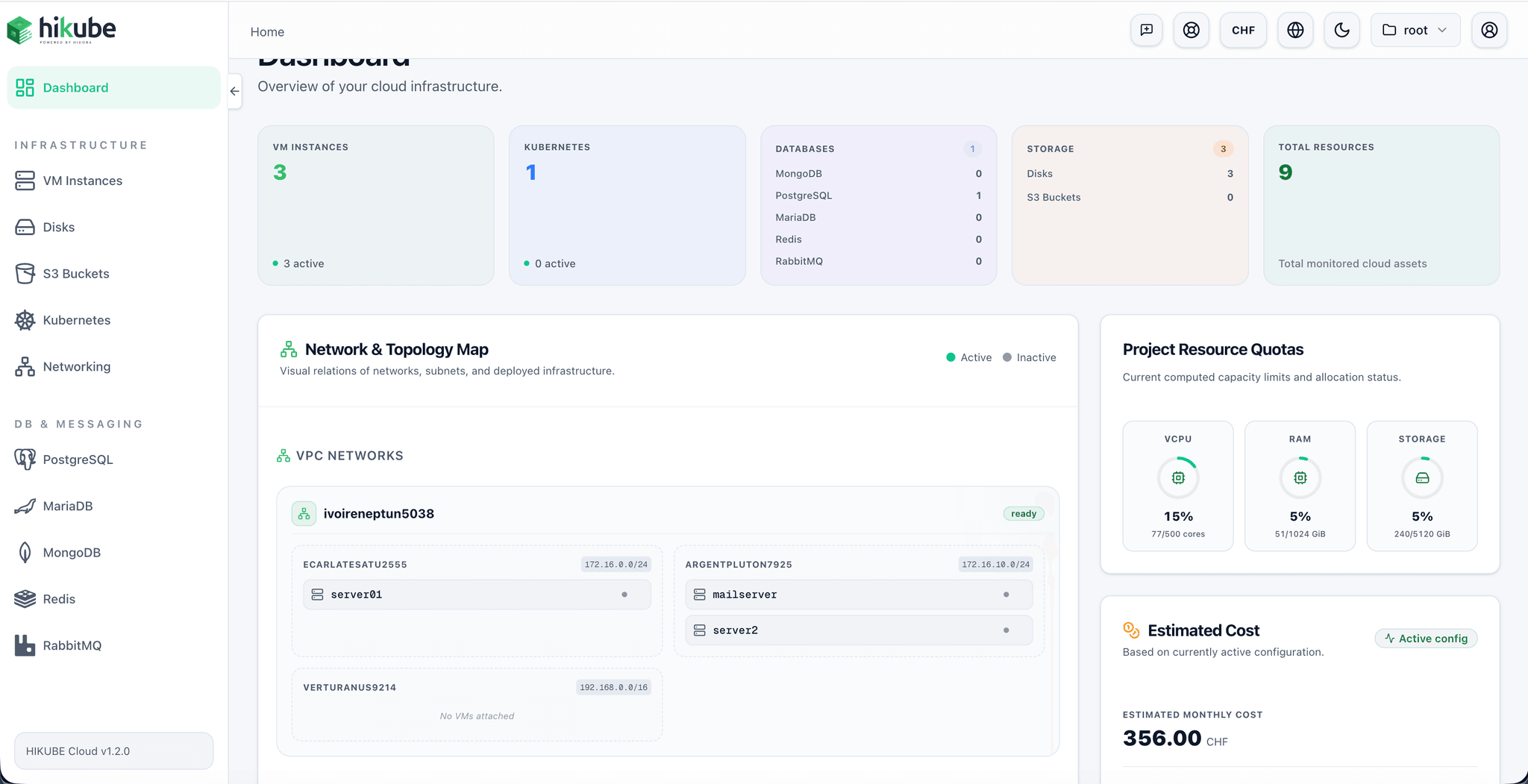Select the VERTURANUS9214 subnet label
The width and height of the screenshot is (1528, 784).
click(349, 687)
